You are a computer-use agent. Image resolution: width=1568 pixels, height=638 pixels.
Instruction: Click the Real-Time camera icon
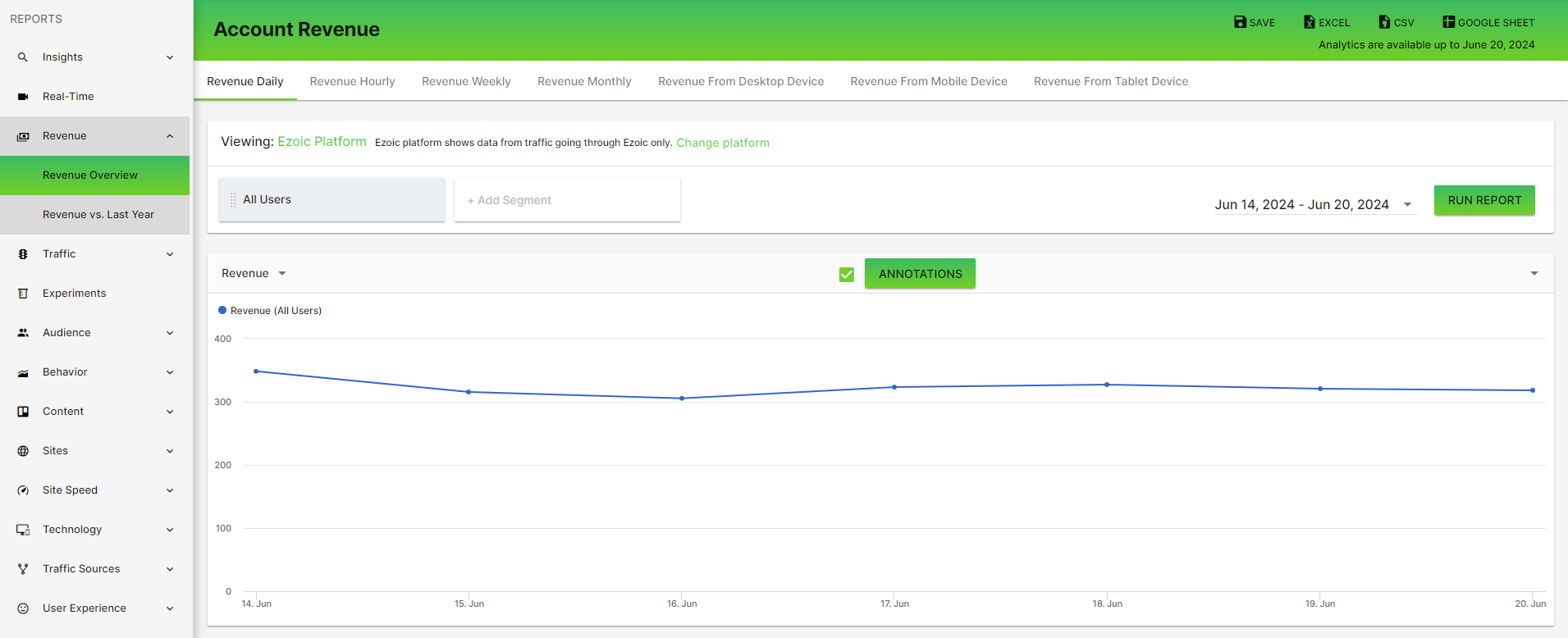23,97
